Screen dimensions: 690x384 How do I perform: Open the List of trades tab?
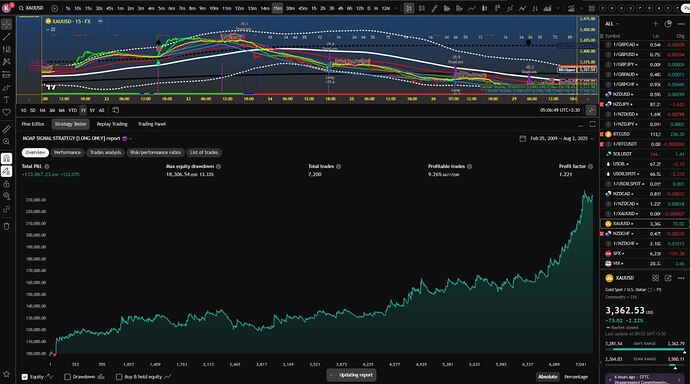[204, 153]
